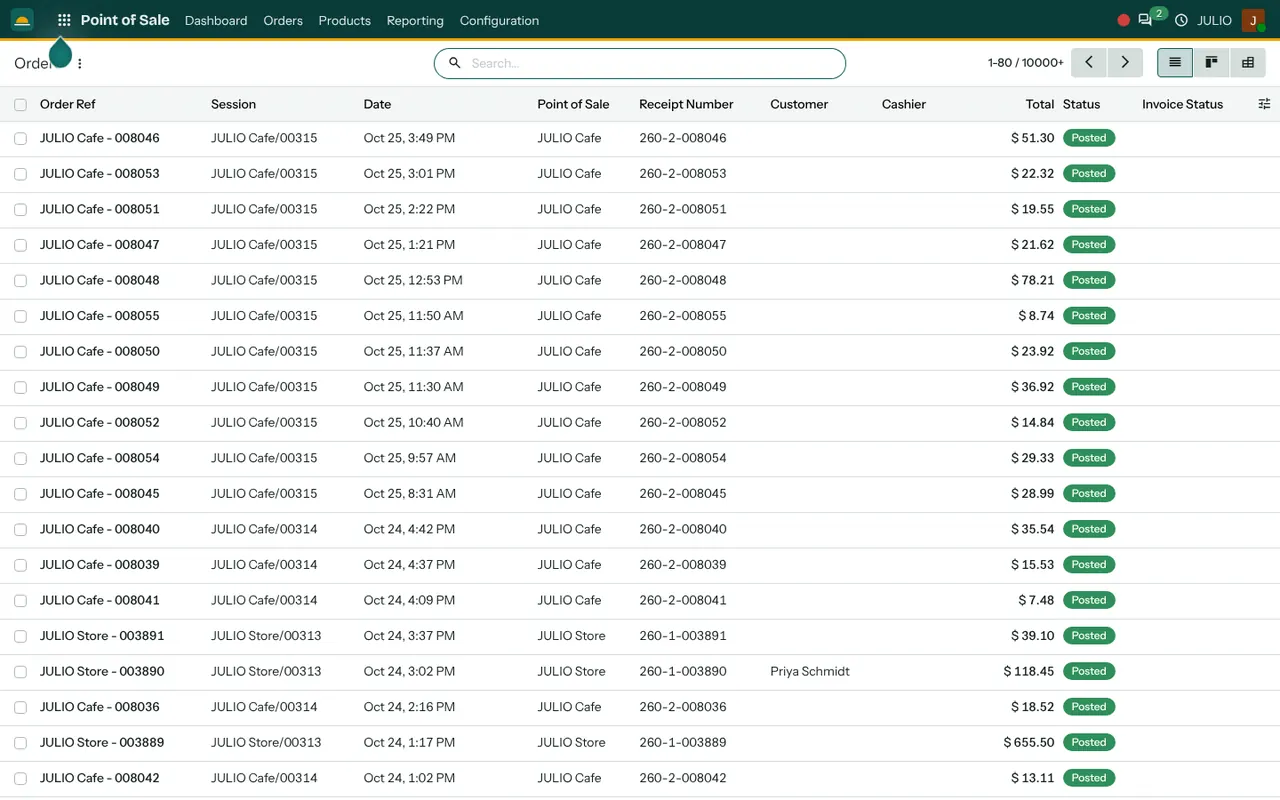Sort by Invoice Status column header

click(1182, 104)
